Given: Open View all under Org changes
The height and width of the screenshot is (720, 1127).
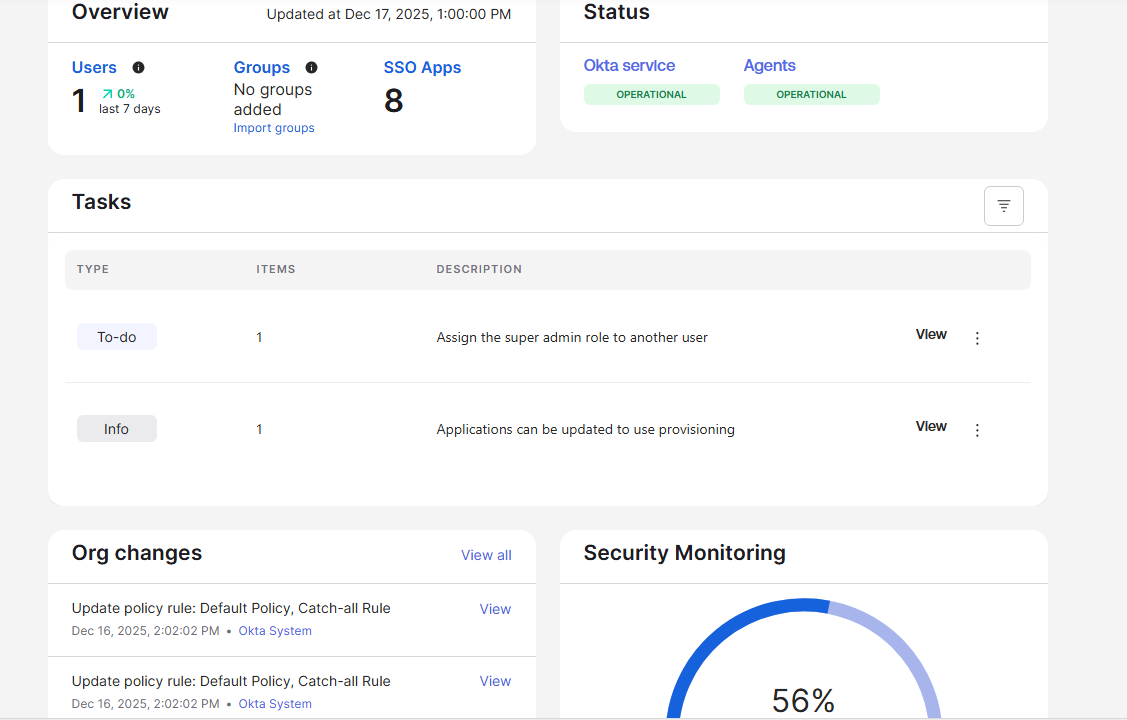Looking at the screenshot, I should coord(486,555).
